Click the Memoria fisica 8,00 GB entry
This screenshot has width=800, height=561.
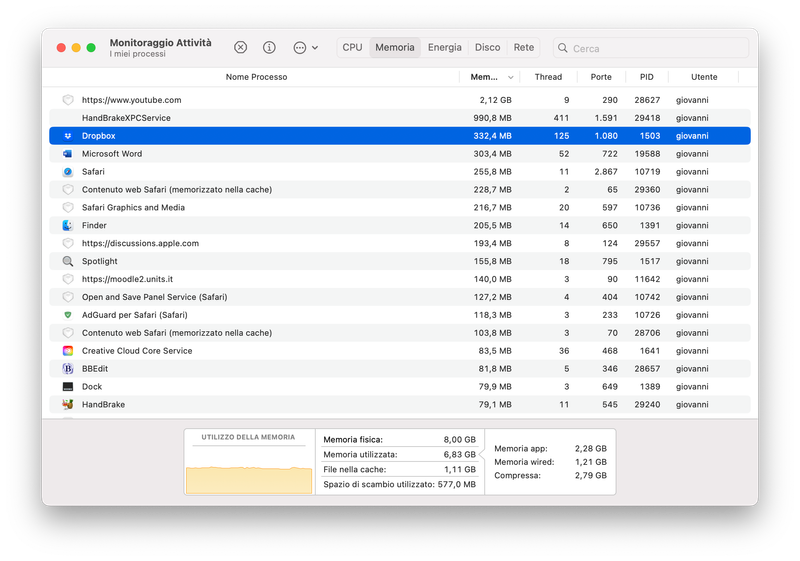(399, 440)
